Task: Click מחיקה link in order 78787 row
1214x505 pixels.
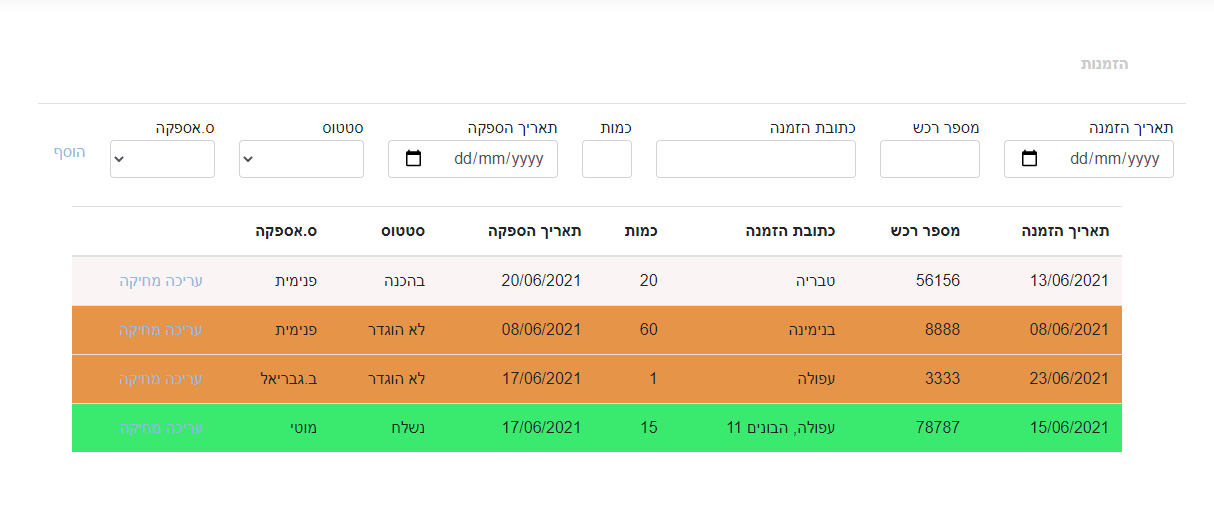Action: point(141,428)
